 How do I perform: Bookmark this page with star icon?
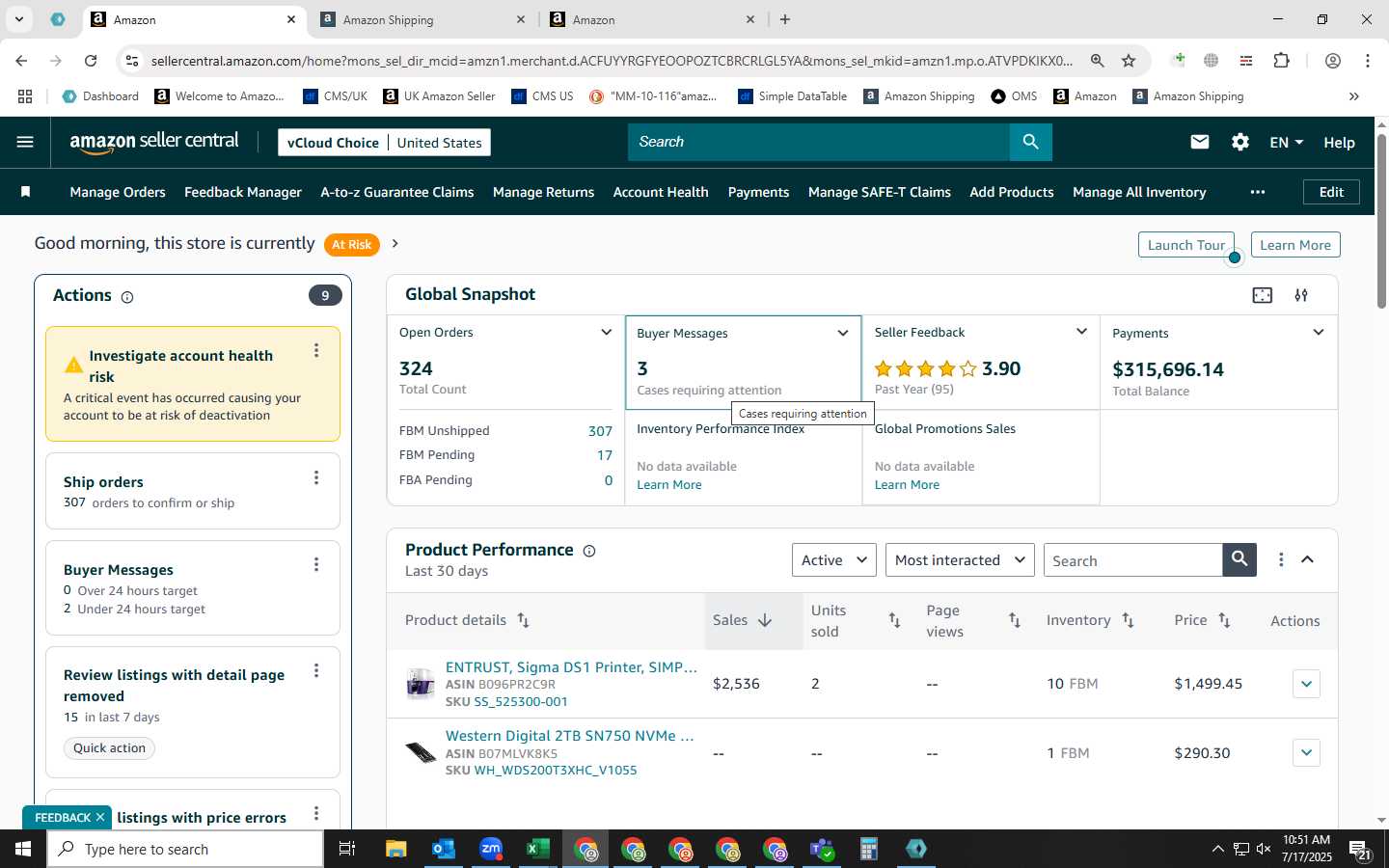point(1129,61)
